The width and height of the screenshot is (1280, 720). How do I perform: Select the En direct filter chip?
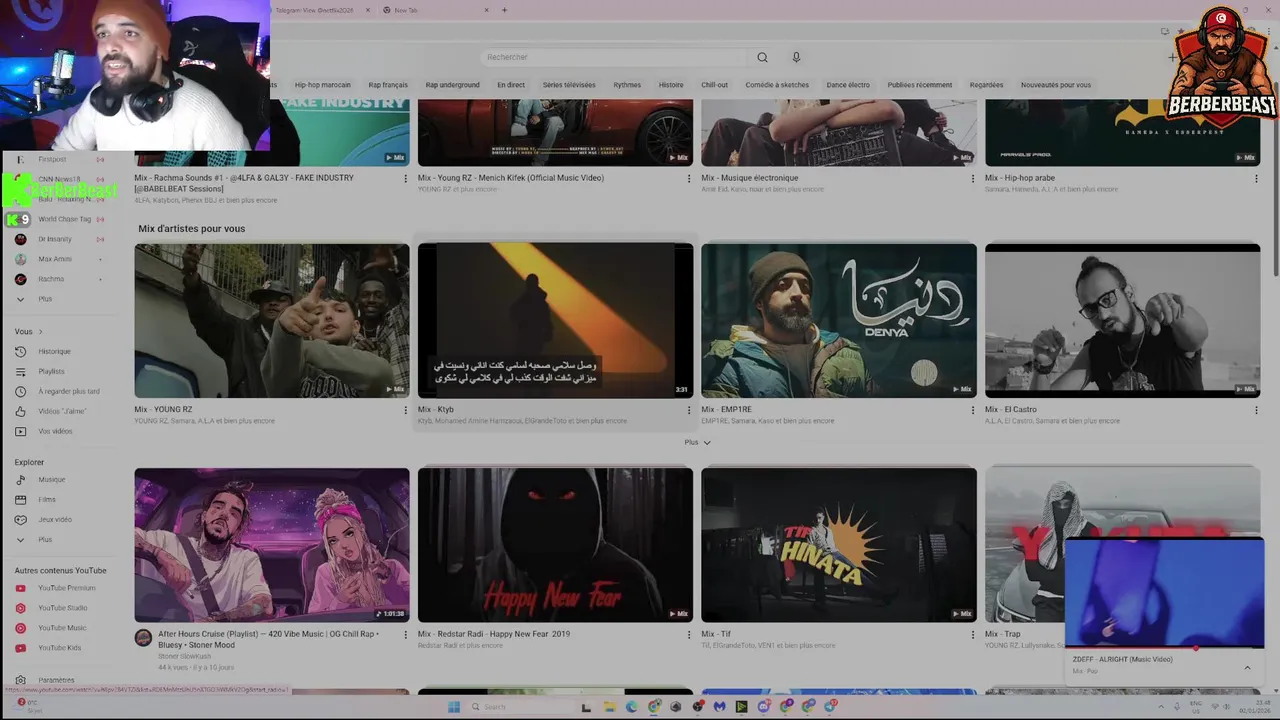[511, 85]
